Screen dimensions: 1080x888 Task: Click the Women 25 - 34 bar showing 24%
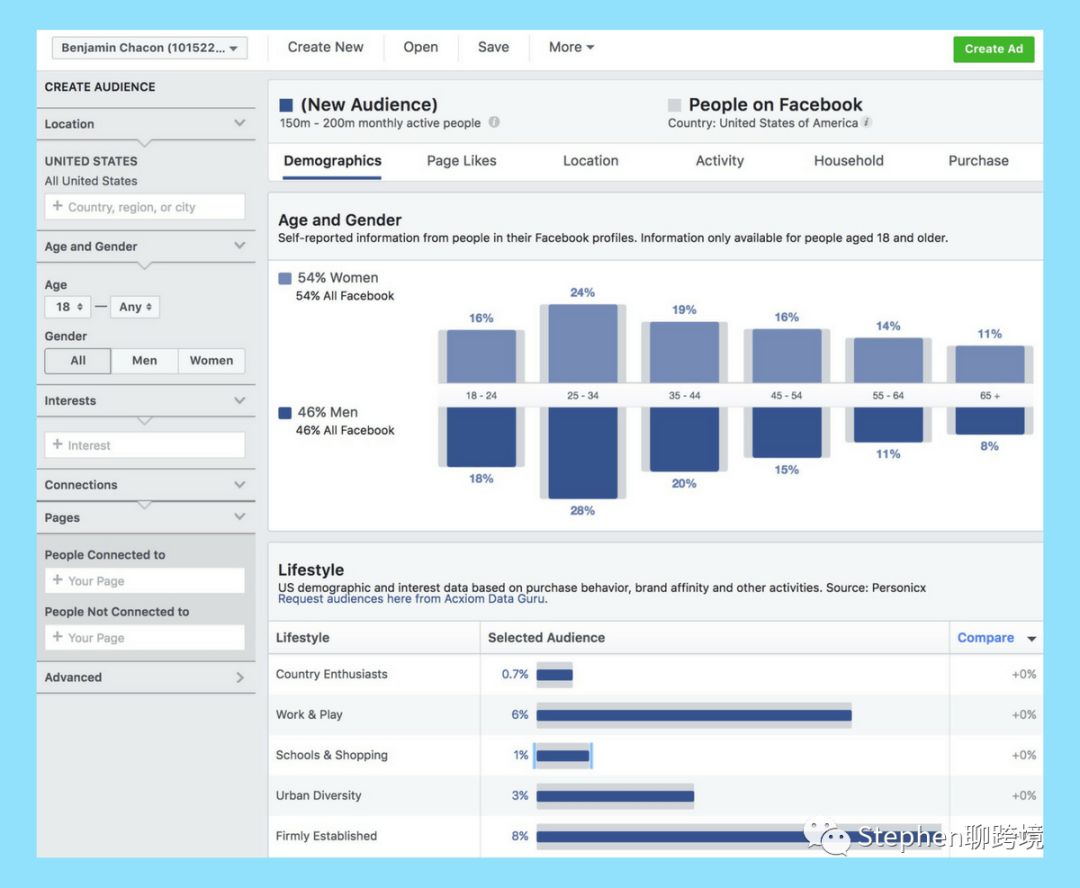(583, 344)
